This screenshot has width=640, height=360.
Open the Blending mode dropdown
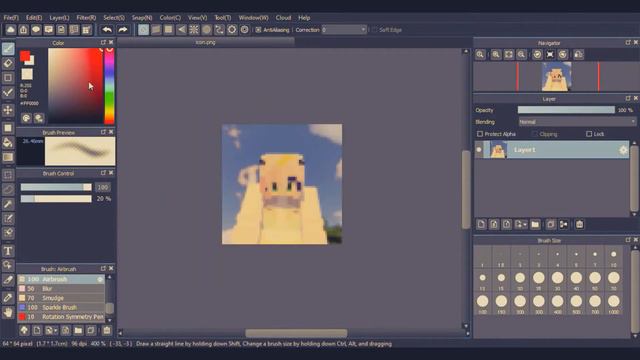pos(578,122)
